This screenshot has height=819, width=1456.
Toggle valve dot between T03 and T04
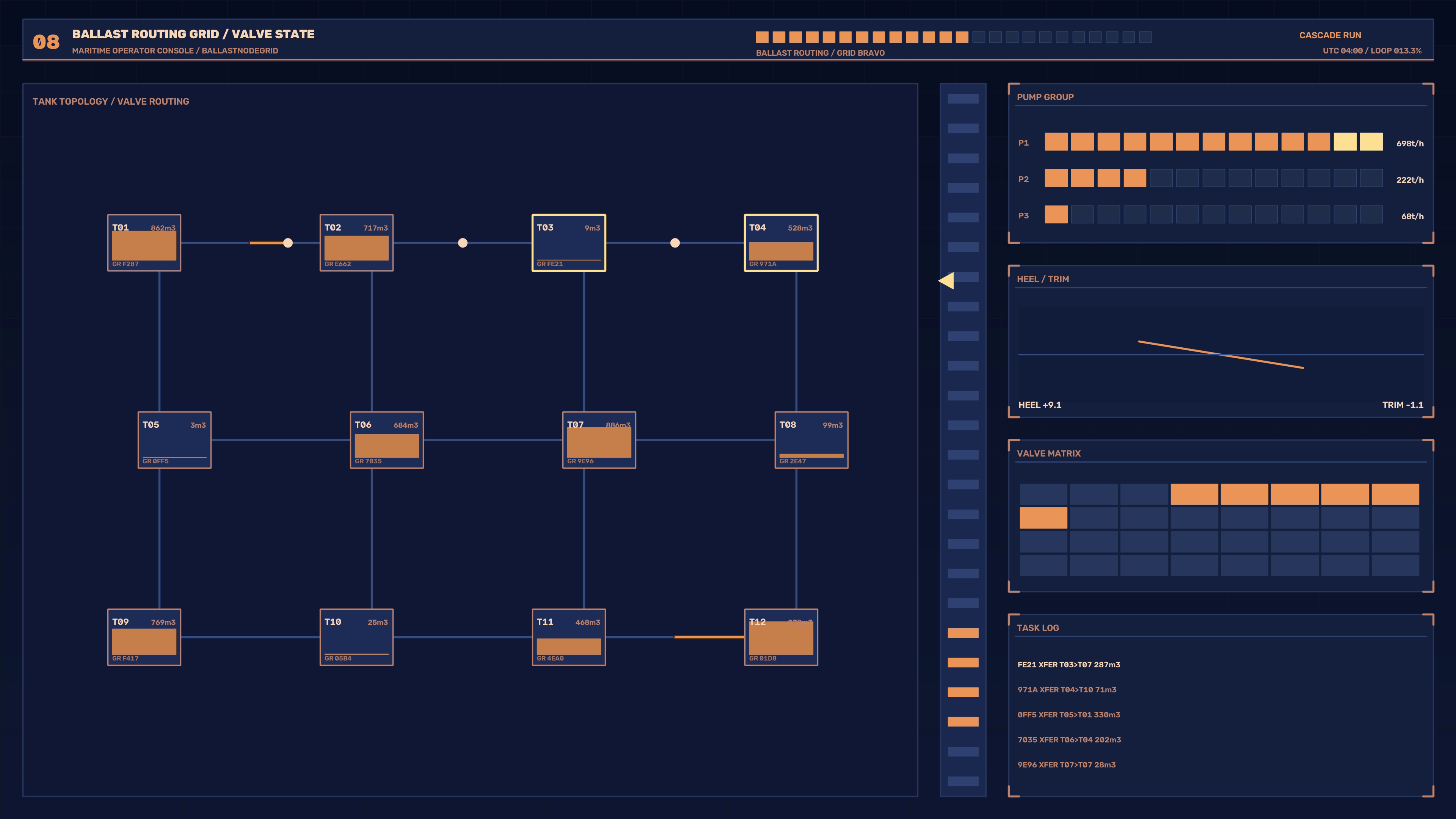click(675, 243)
